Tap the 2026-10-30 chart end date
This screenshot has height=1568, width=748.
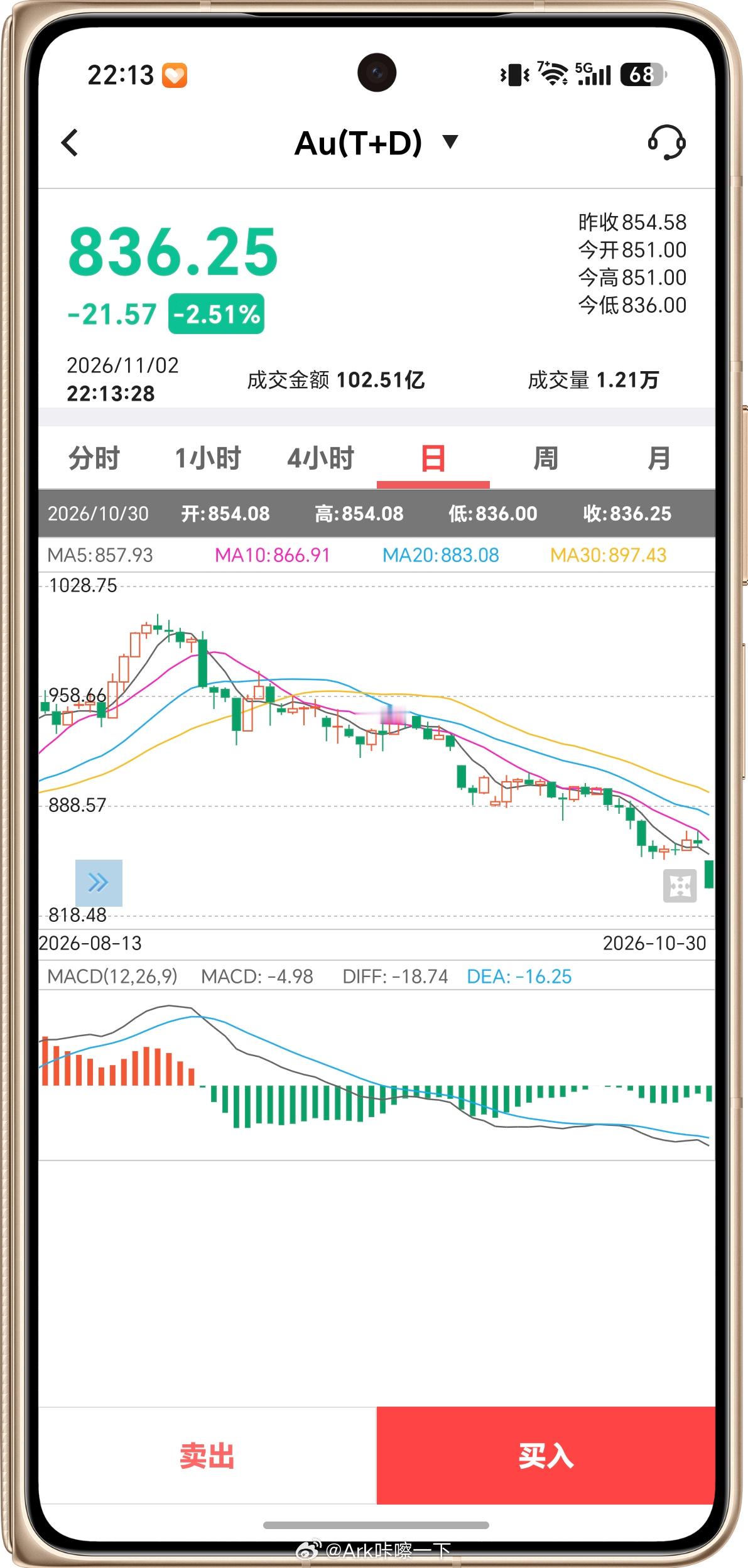tap(654, 943)
